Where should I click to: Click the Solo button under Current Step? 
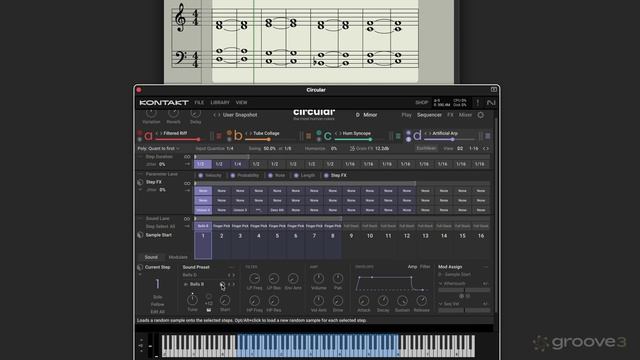(158, 297)
